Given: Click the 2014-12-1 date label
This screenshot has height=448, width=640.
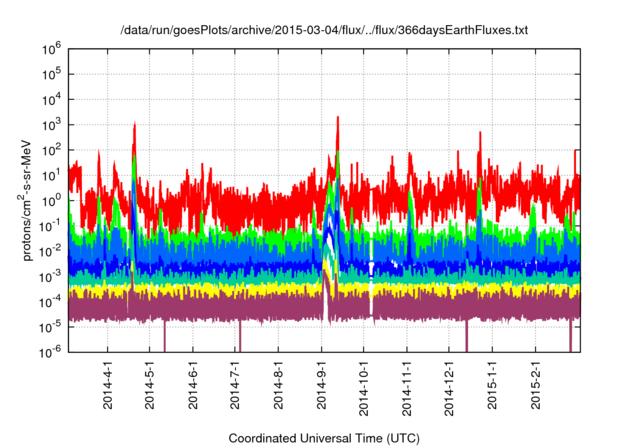Looking at the screenshot, I should [x=449, y=388].
